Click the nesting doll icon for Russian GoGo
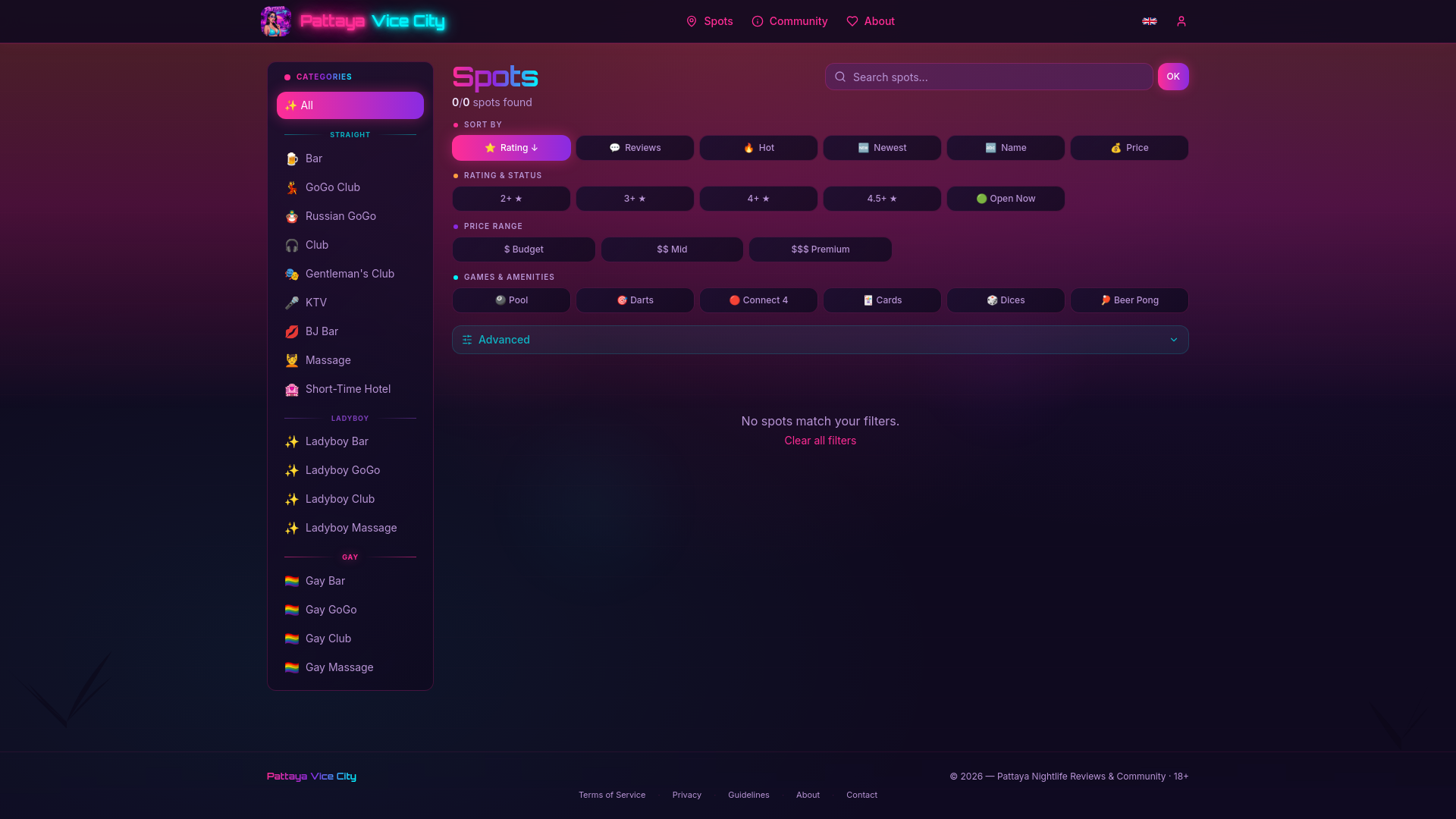 click(x=292, y=216)
